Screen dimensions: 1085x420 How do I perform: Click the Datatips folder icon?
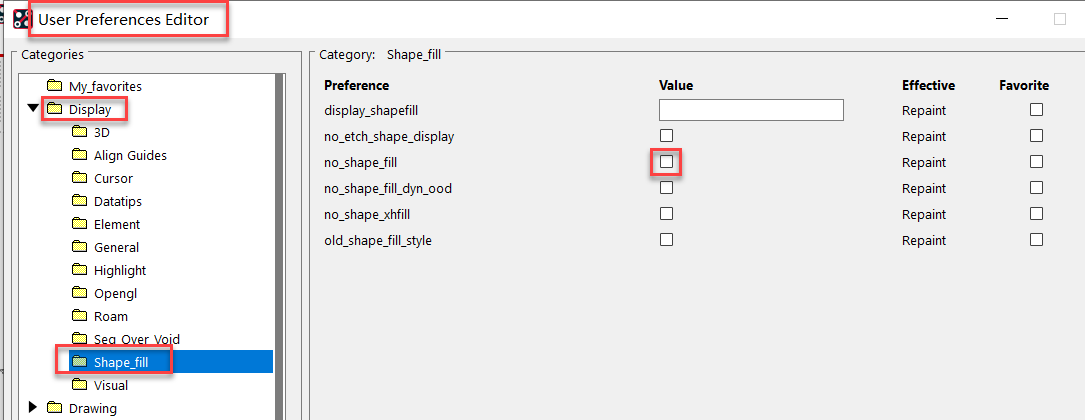point(79,201)
